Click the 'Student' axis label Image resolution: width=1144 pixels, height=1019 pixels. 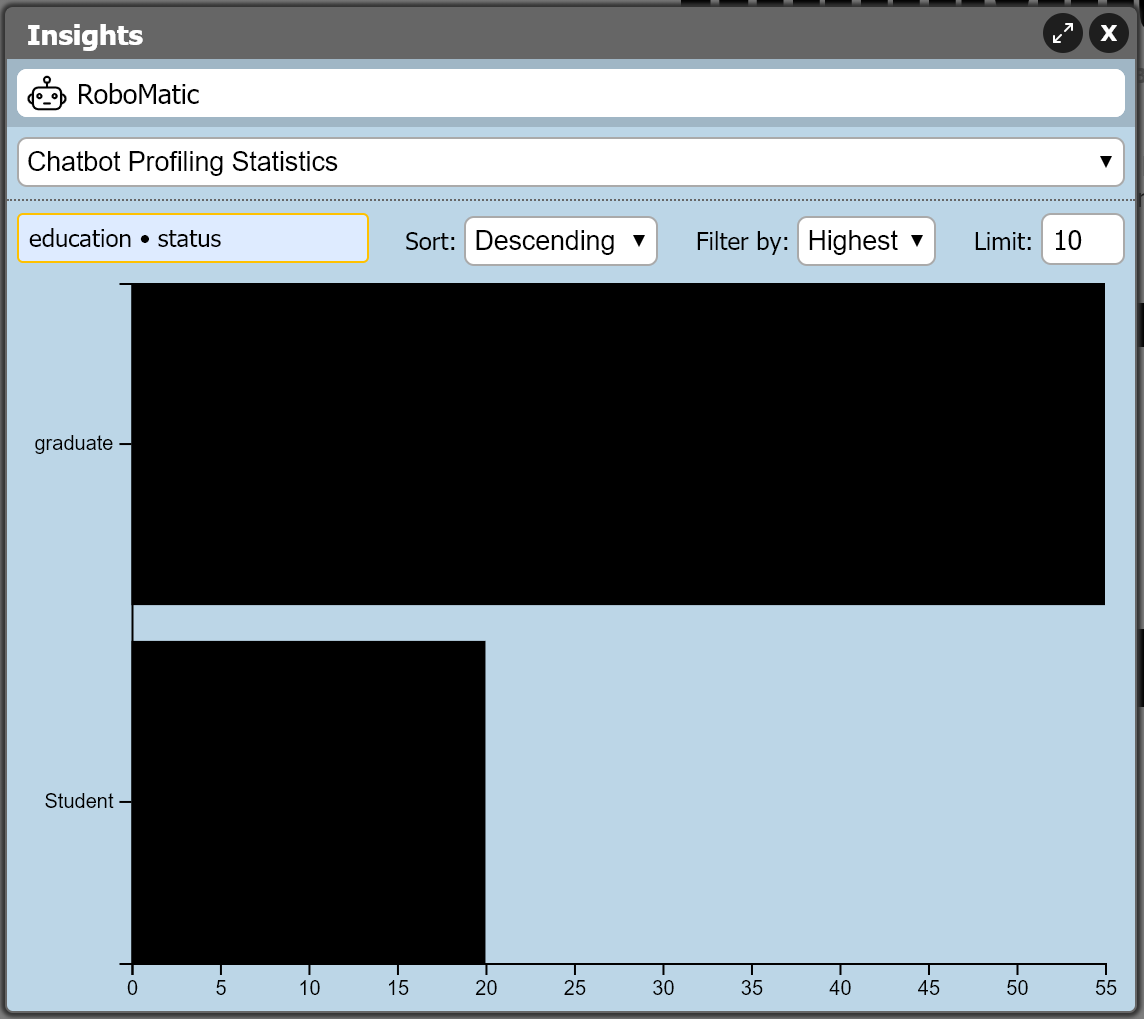click(79, 801)
